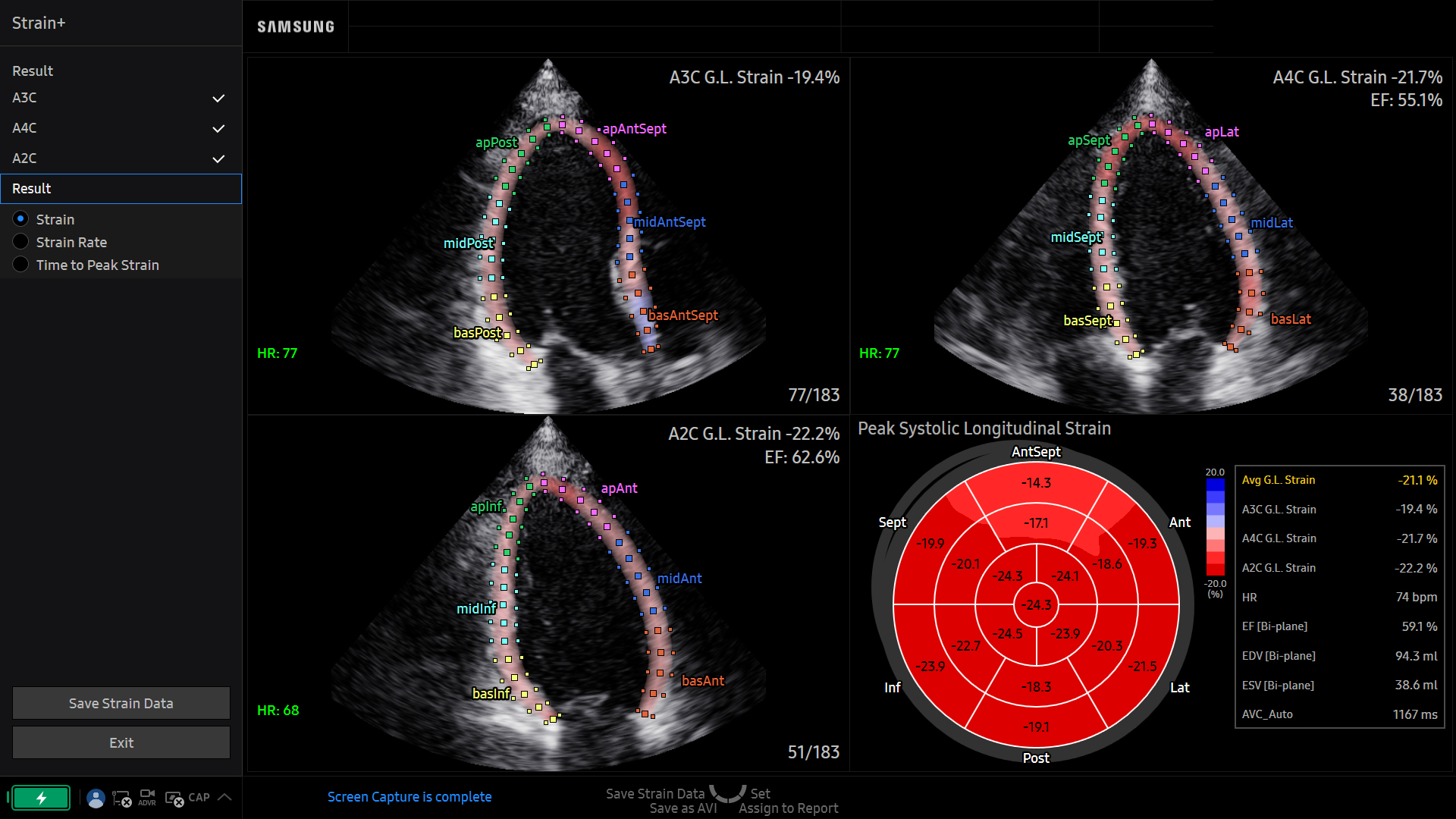Click the basAntSept segment label
The height and width of the screenshot is (819, 1456).
coord(682,315)
